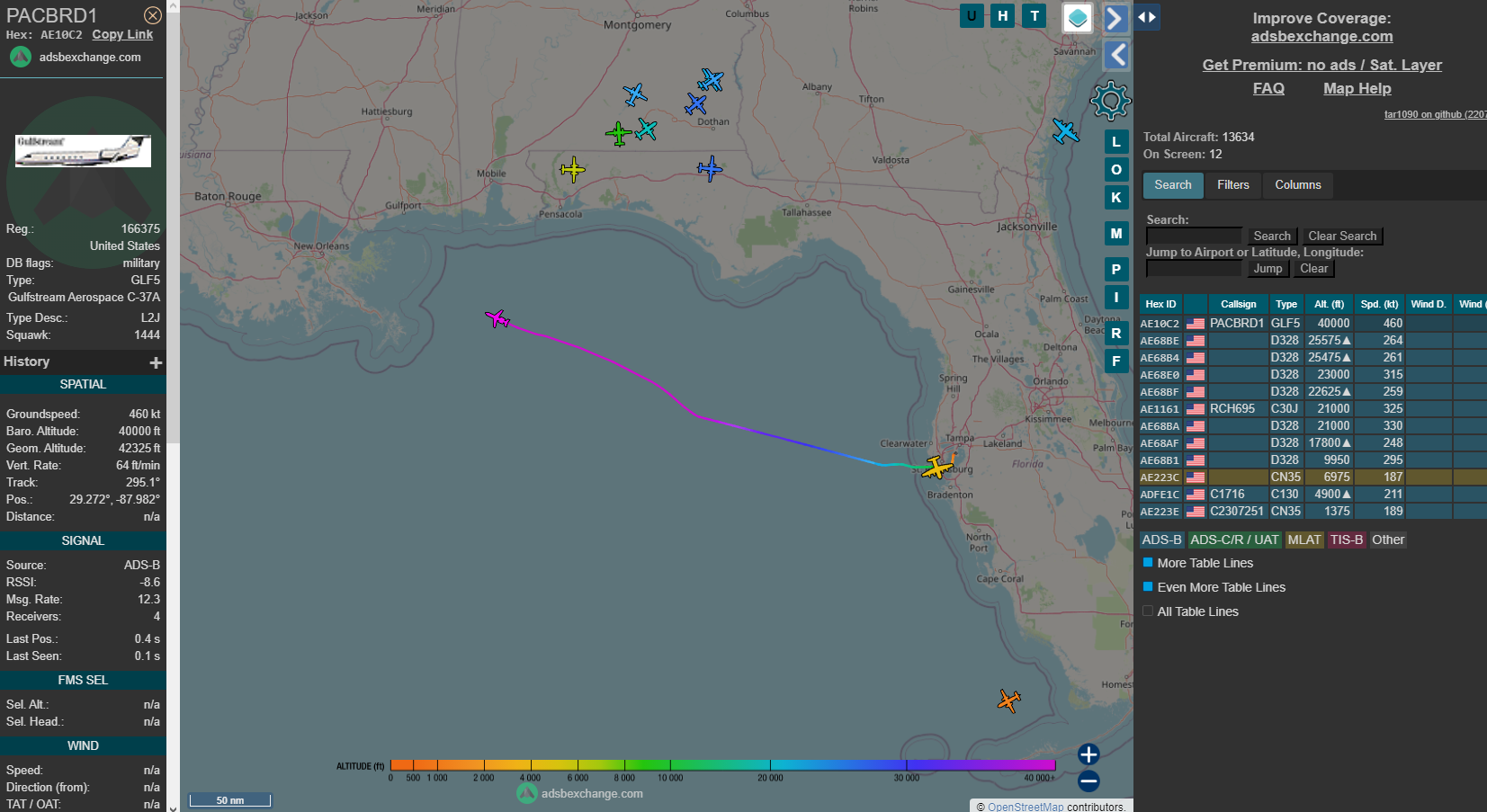Toggle the P map option button
This screenshot has height=812, width=1487.
pos(1116,269)
